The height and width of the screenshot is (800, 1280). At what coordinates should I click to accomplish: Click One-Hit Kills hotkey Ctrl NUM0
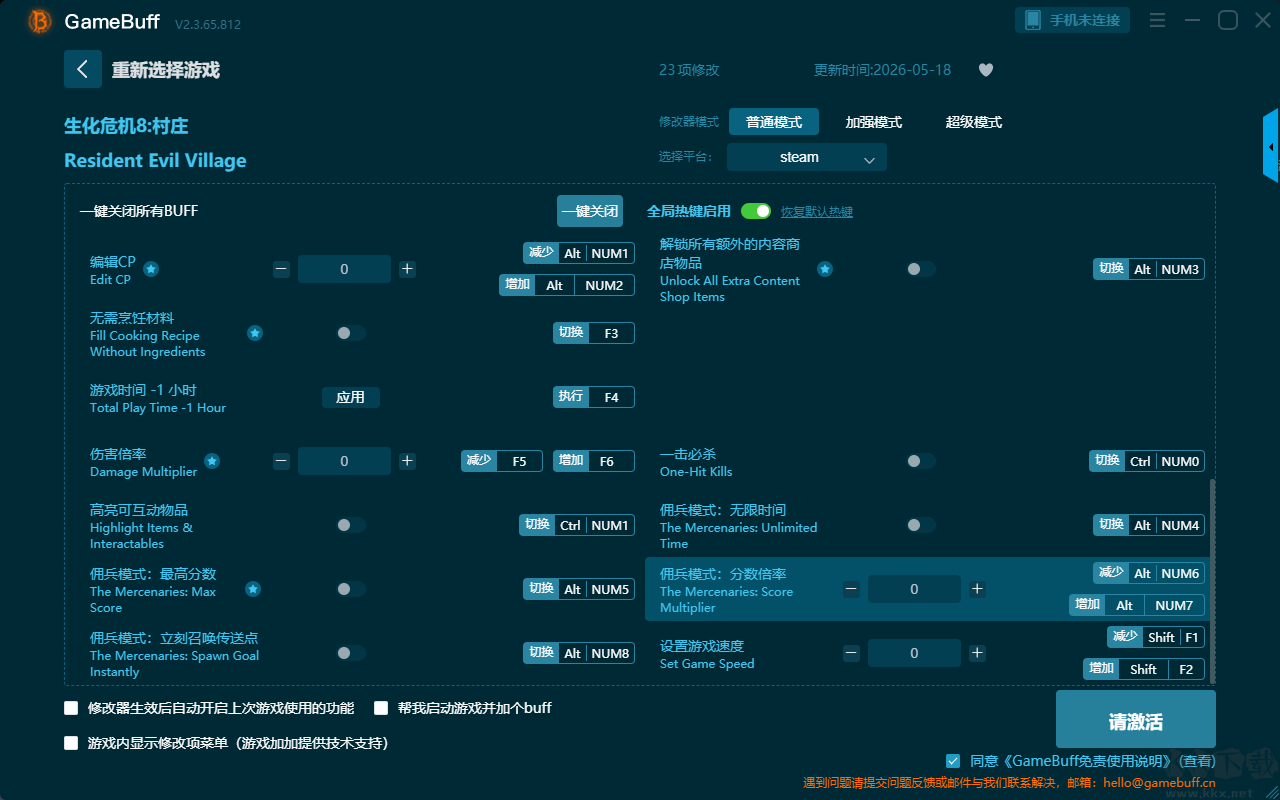[1147, 461]
